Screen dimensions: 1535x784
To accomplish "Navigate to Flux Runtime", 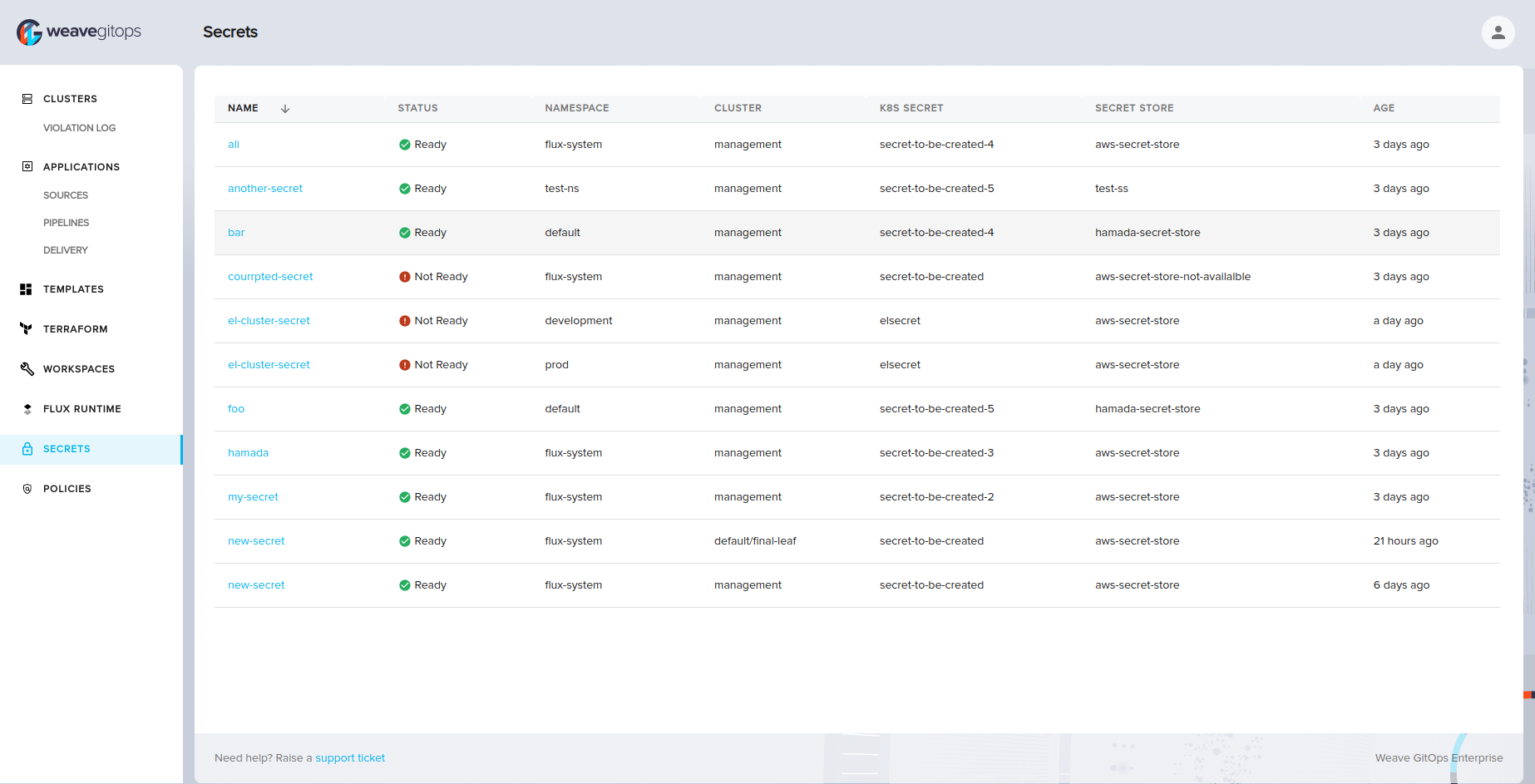I will click(x=82, y=409).
